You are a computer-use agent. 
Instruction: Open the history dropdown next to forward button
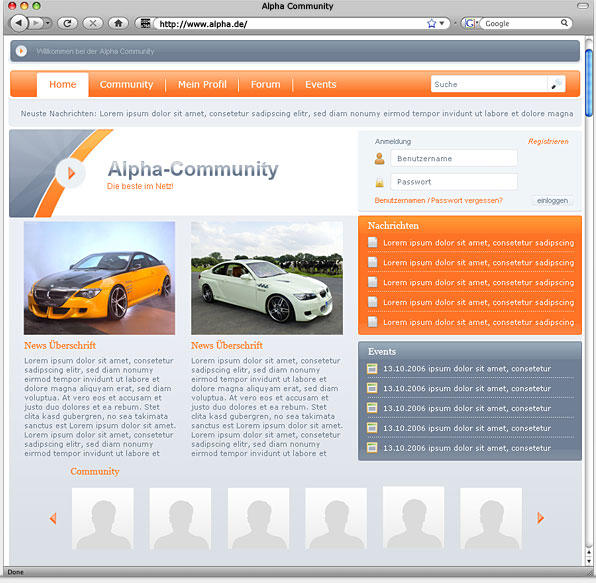tap(48, 24)
